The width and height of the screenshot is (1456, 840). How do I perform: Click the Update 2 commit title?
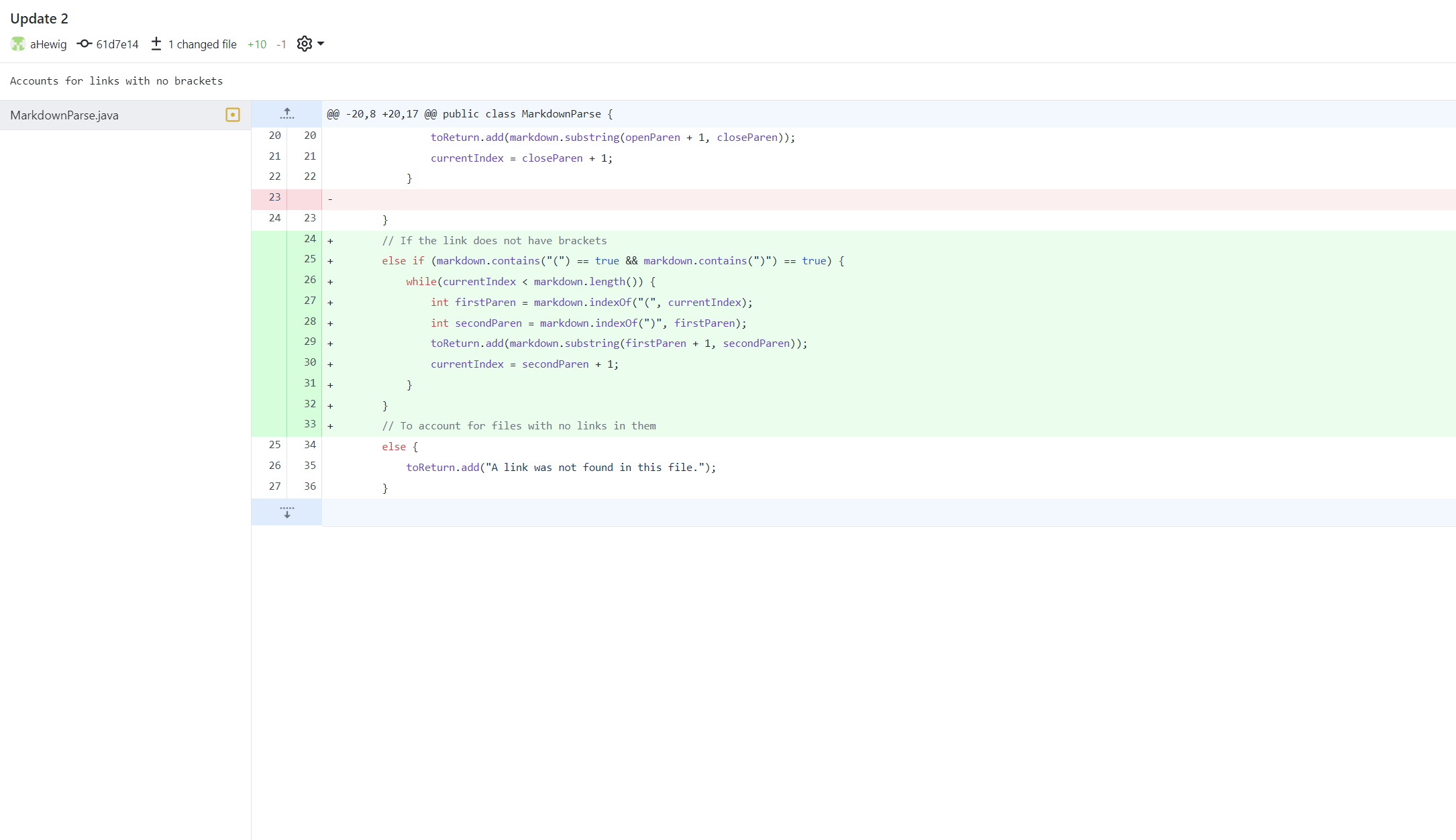[x=39, y=19]
